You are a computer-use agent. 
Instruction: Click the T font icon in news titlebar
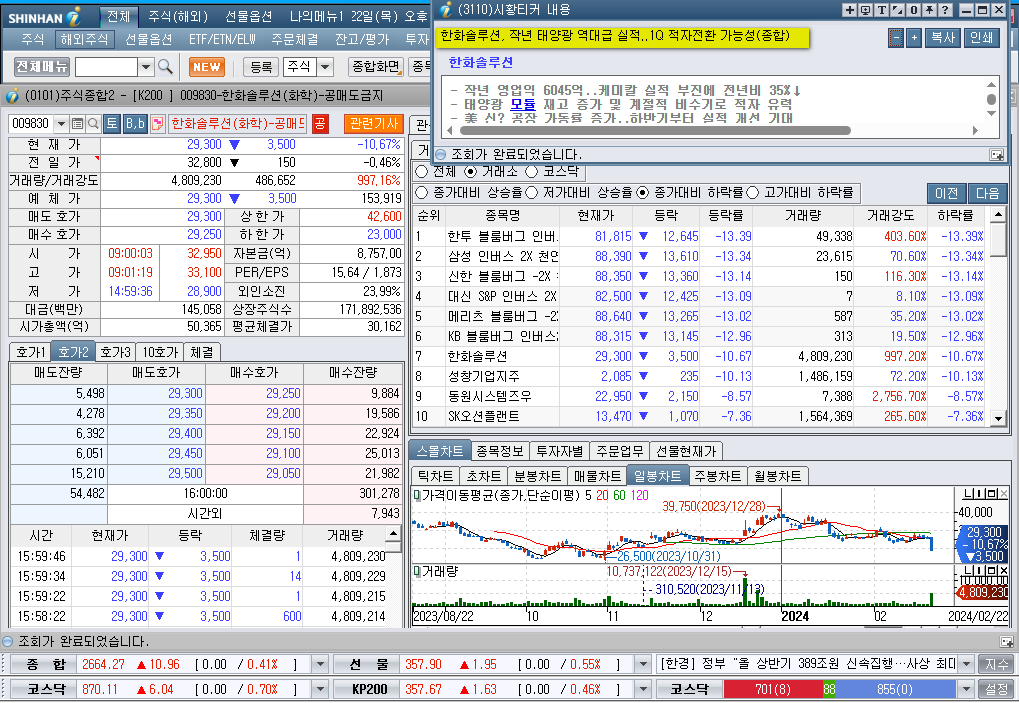coord(882,10)
